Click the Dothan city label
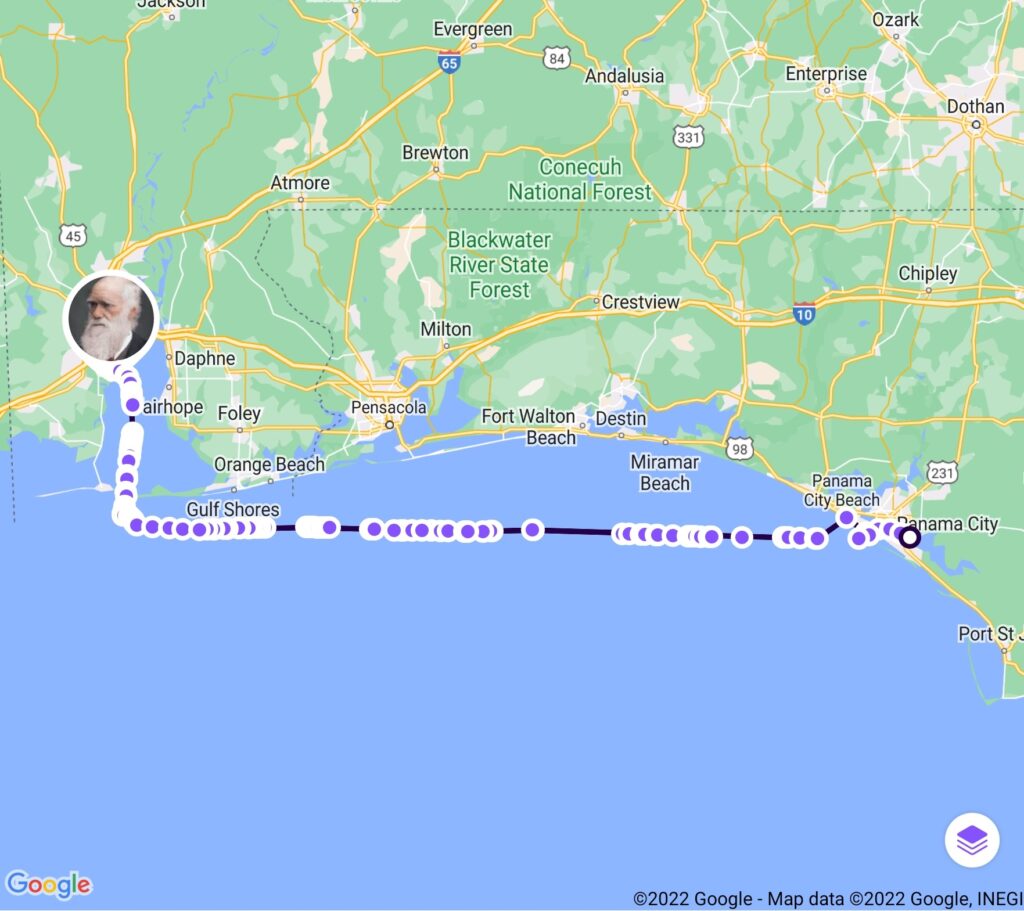This screenshot has height=911, width=1024. 976,106
